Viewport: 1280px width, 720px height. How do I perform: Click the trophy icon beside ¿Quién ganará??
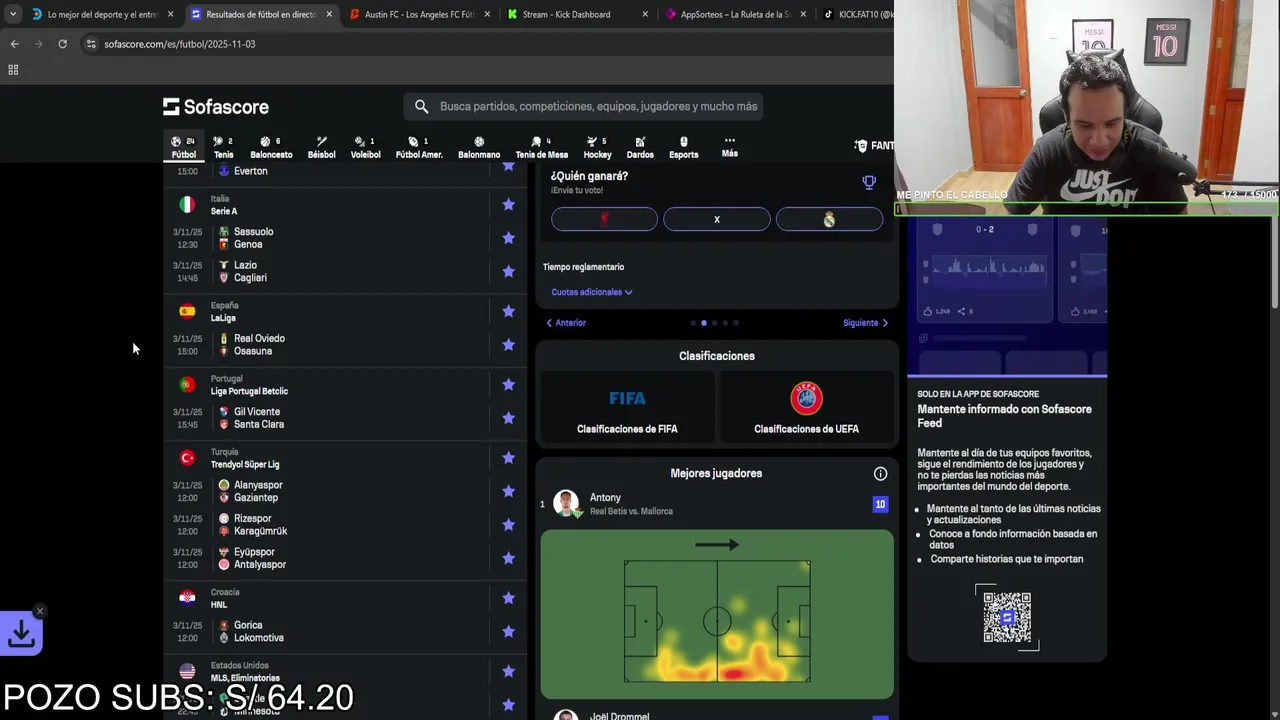[869, 182]
